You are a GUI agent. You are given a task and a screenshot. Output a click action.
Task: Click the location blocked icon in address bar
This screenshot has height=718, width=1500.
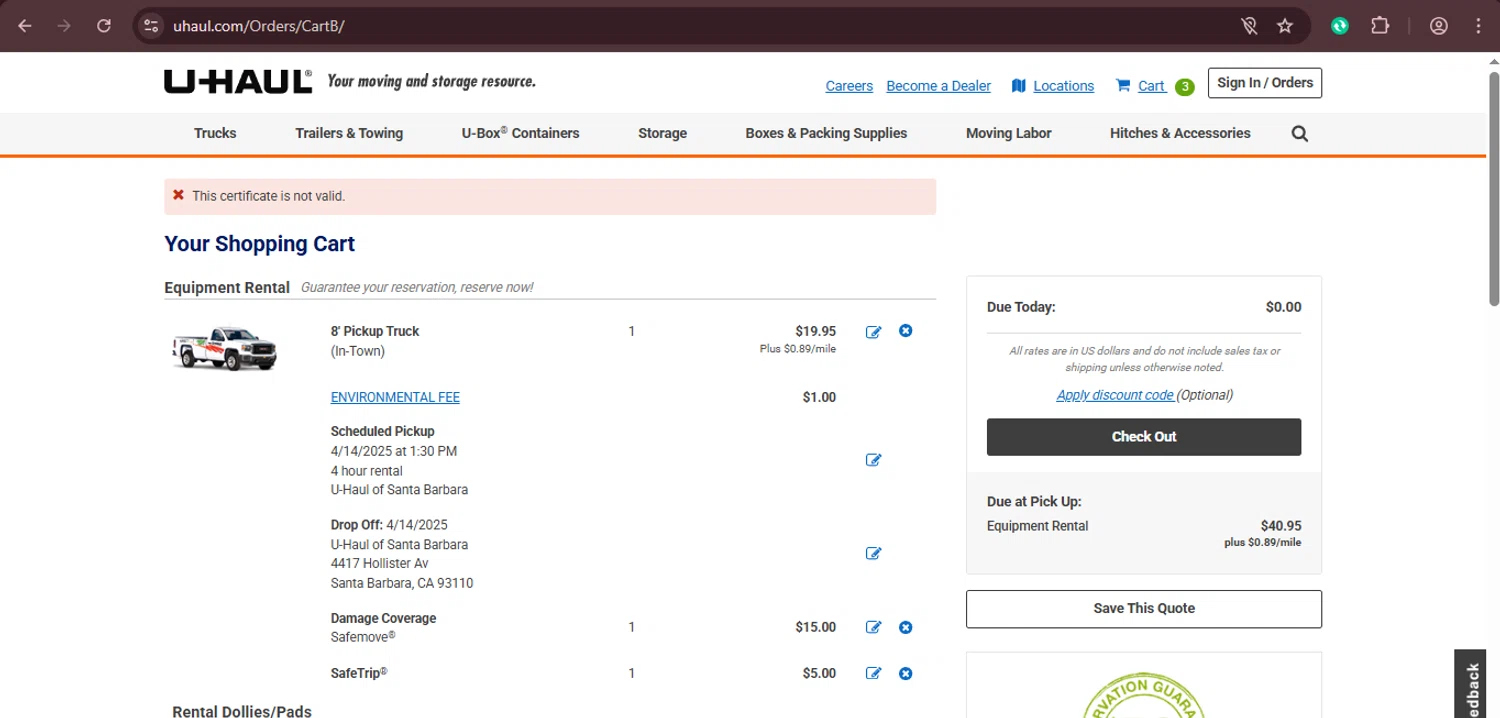click(x=1249, y=26)
